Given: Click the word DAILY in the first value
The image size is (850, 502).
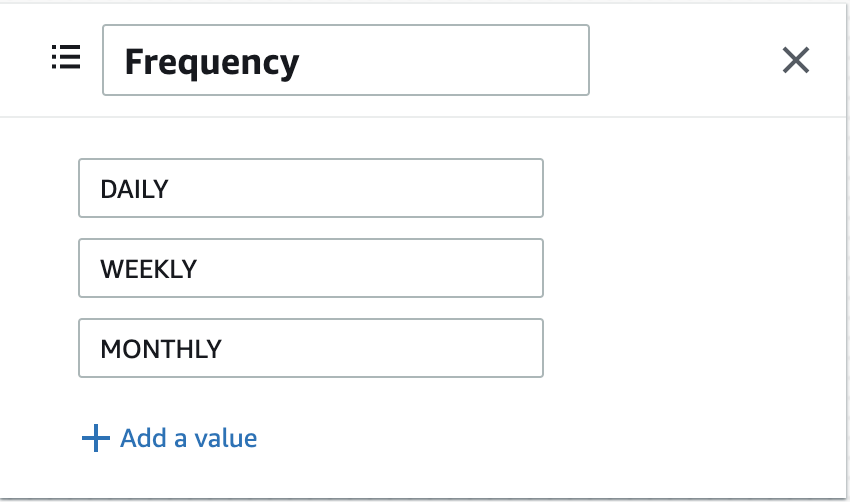Looking at the screenshot, I should pyautogui.click(x=134, y=189).
